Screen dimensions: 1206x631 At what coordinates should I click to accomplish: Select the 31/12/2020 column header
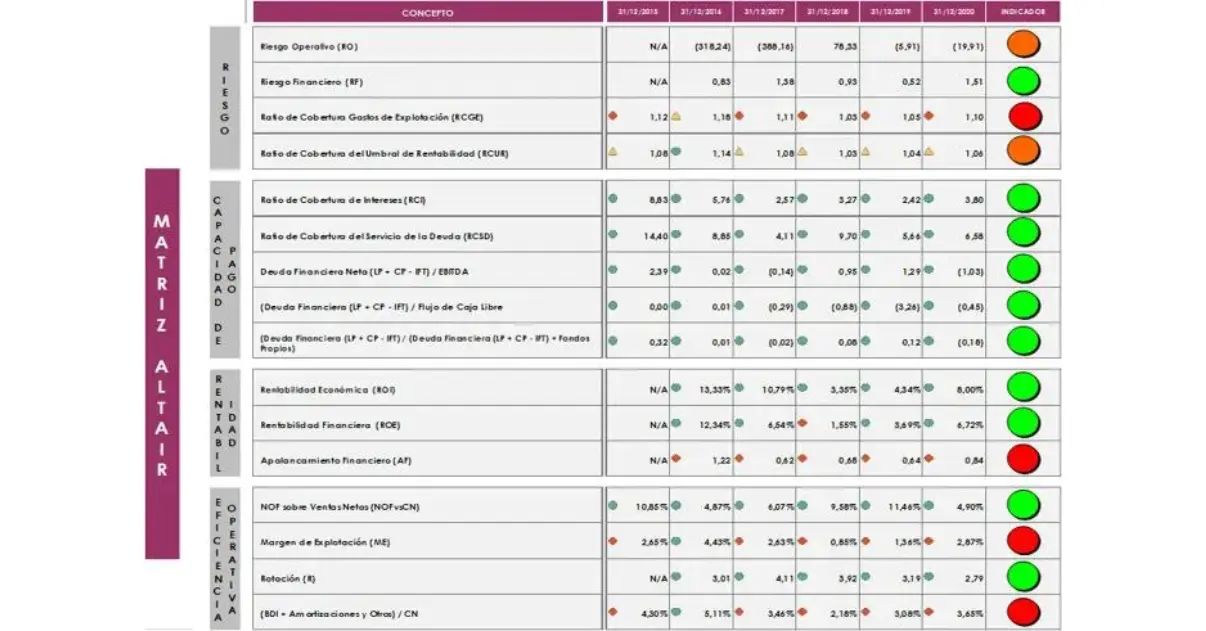953,13
